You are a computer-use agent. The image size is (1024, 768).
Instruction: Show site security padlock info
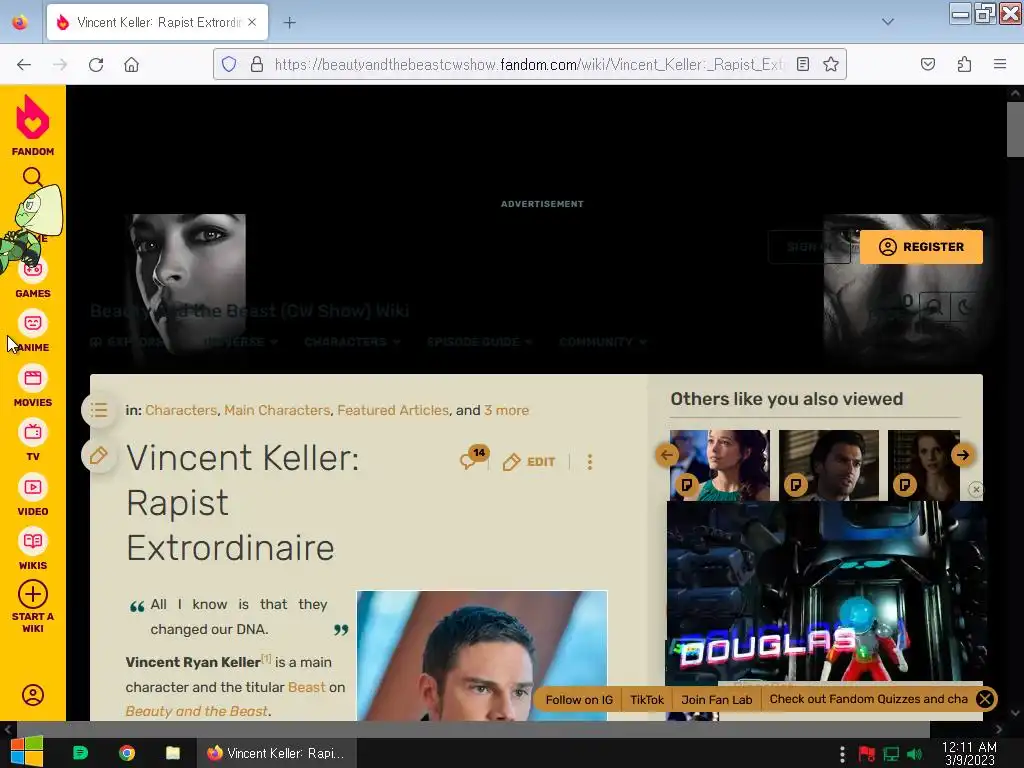[257, 64]
